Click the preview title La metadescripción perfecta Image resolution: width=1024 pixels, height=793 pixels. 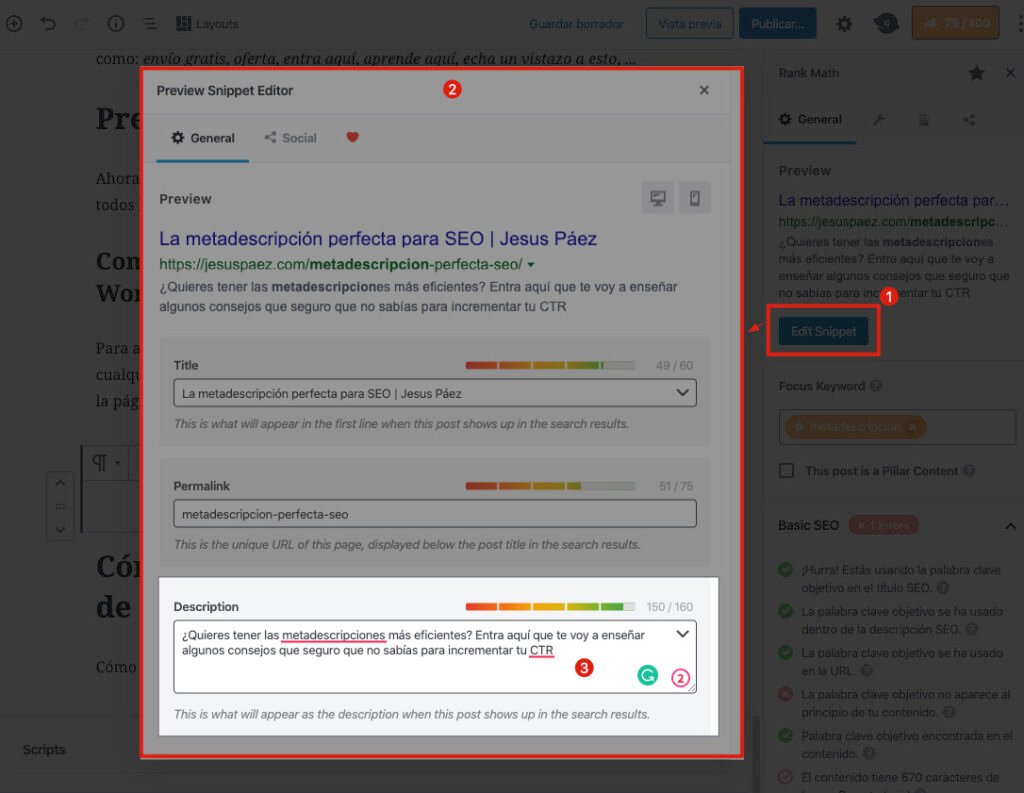[377, 238]
